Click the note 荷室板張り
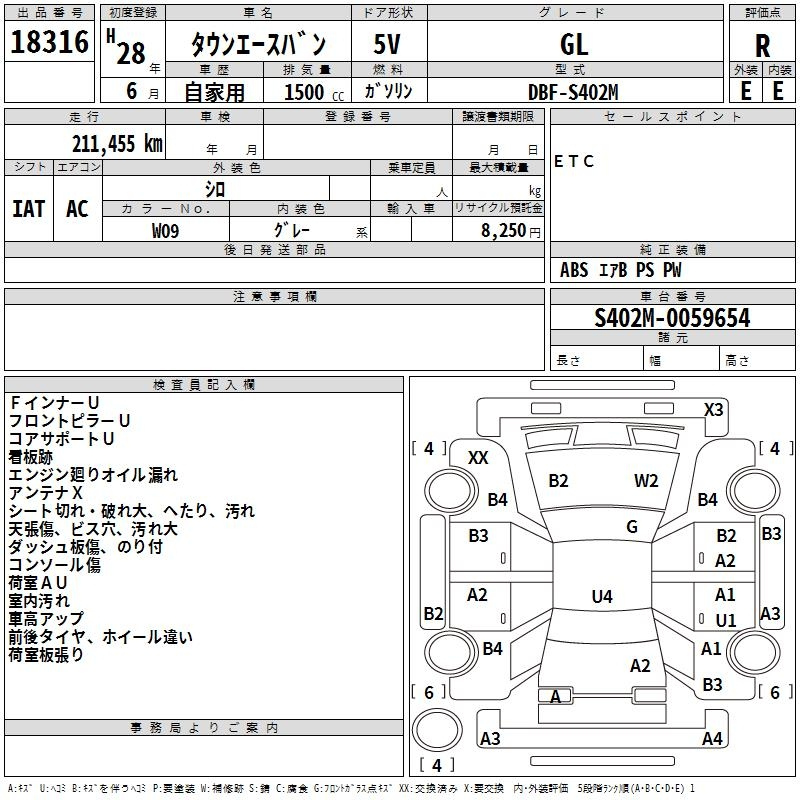 tap(46, 655)
